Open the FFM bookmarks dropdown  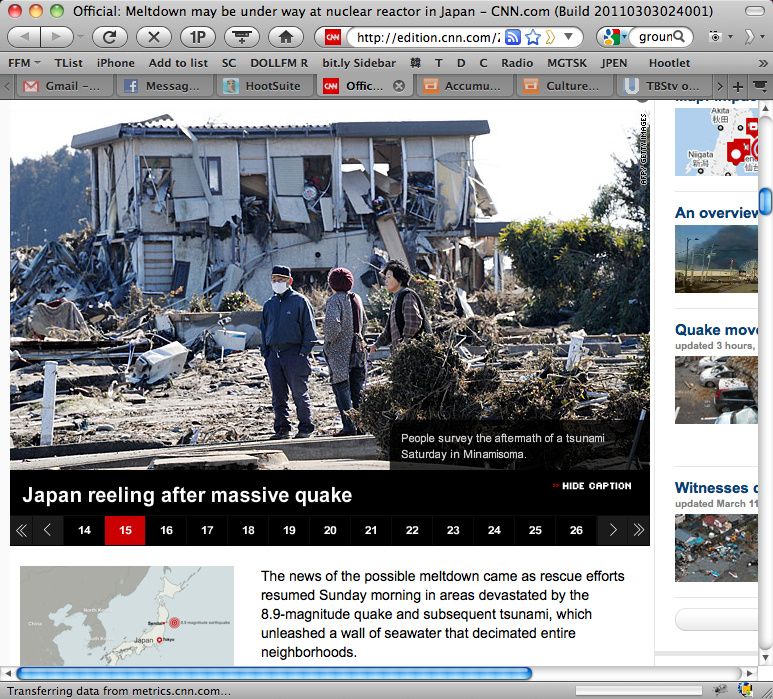click(24, 62)
